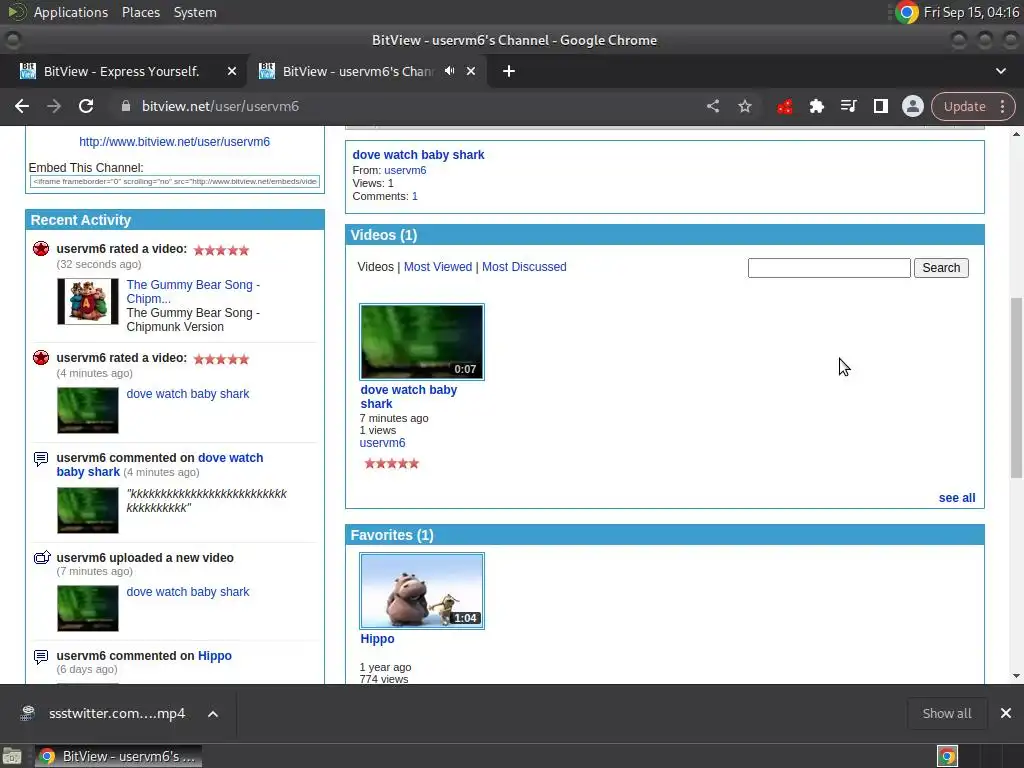The width and height of the screenshot is (1024, 768).
Task: Open featured dove watch baby shark title
Action: pos(419,155)
